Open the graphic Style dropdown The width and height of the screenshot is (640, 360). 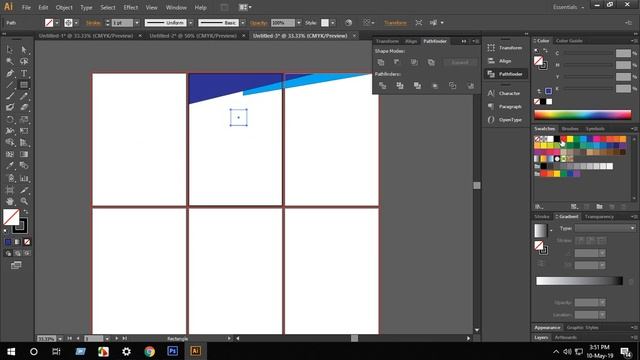333,23
